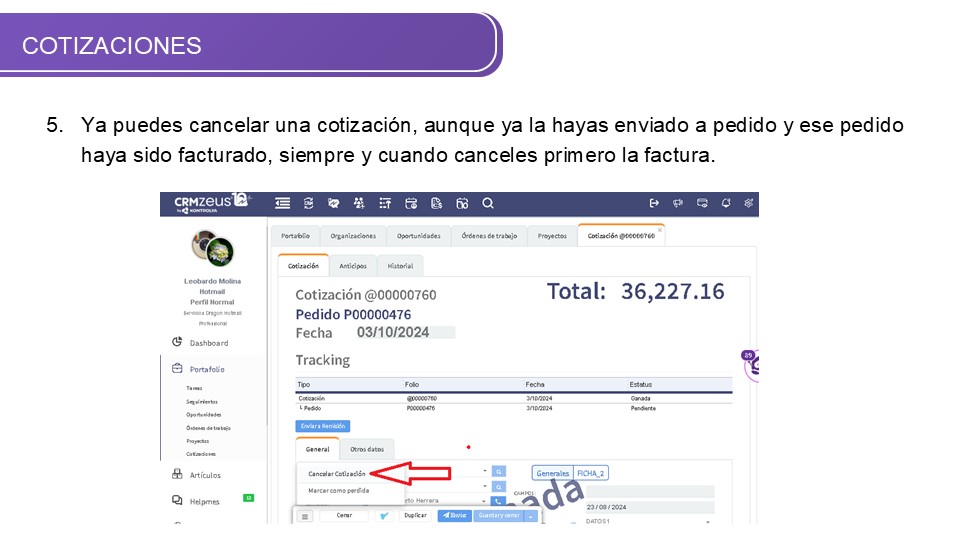
Task: Switch to the Portafolio tab
Action: pos(295,236)
